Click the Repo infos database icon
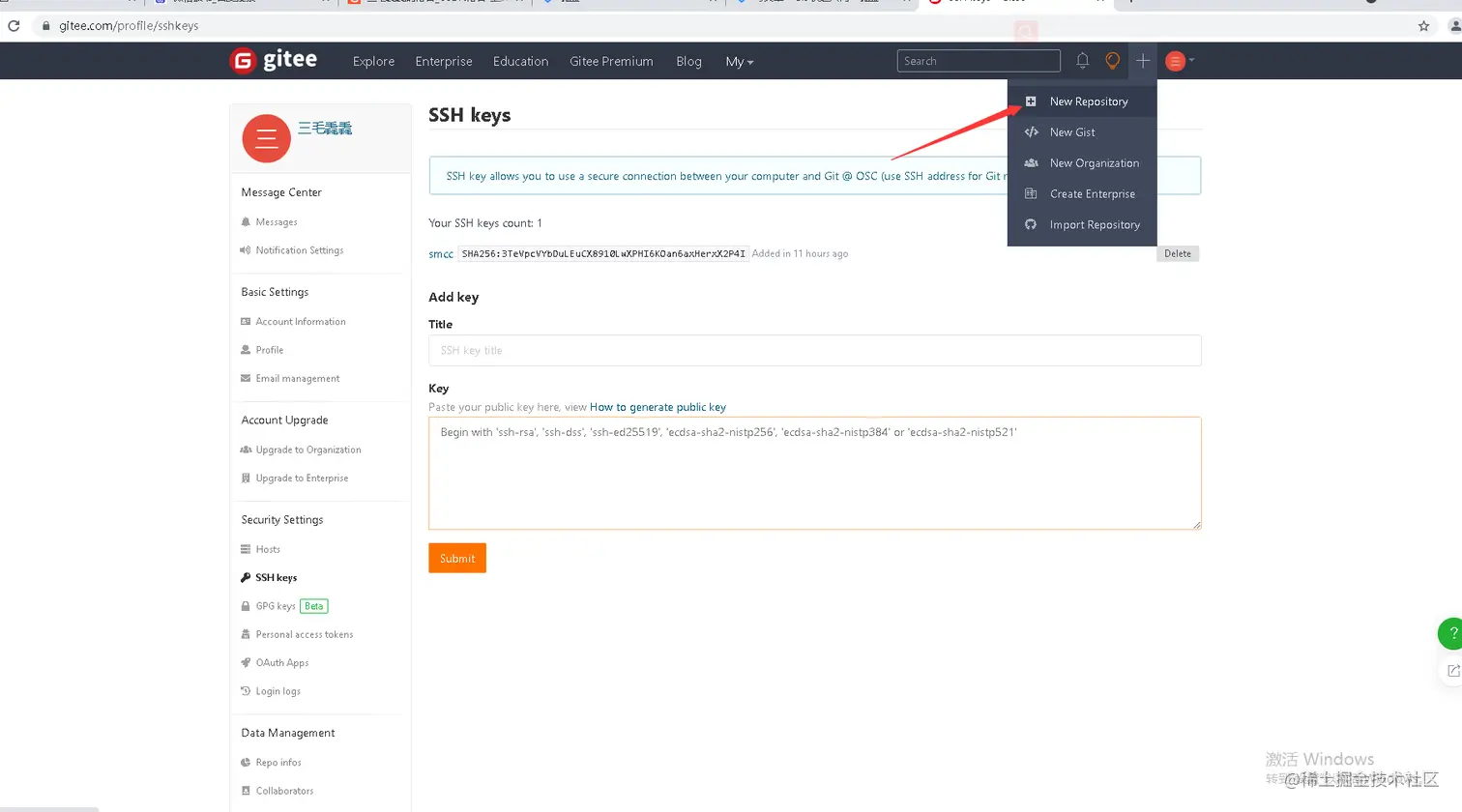The width and height of the screenshot is (1462, 812). pyautogui.click(x=246, y=763)
